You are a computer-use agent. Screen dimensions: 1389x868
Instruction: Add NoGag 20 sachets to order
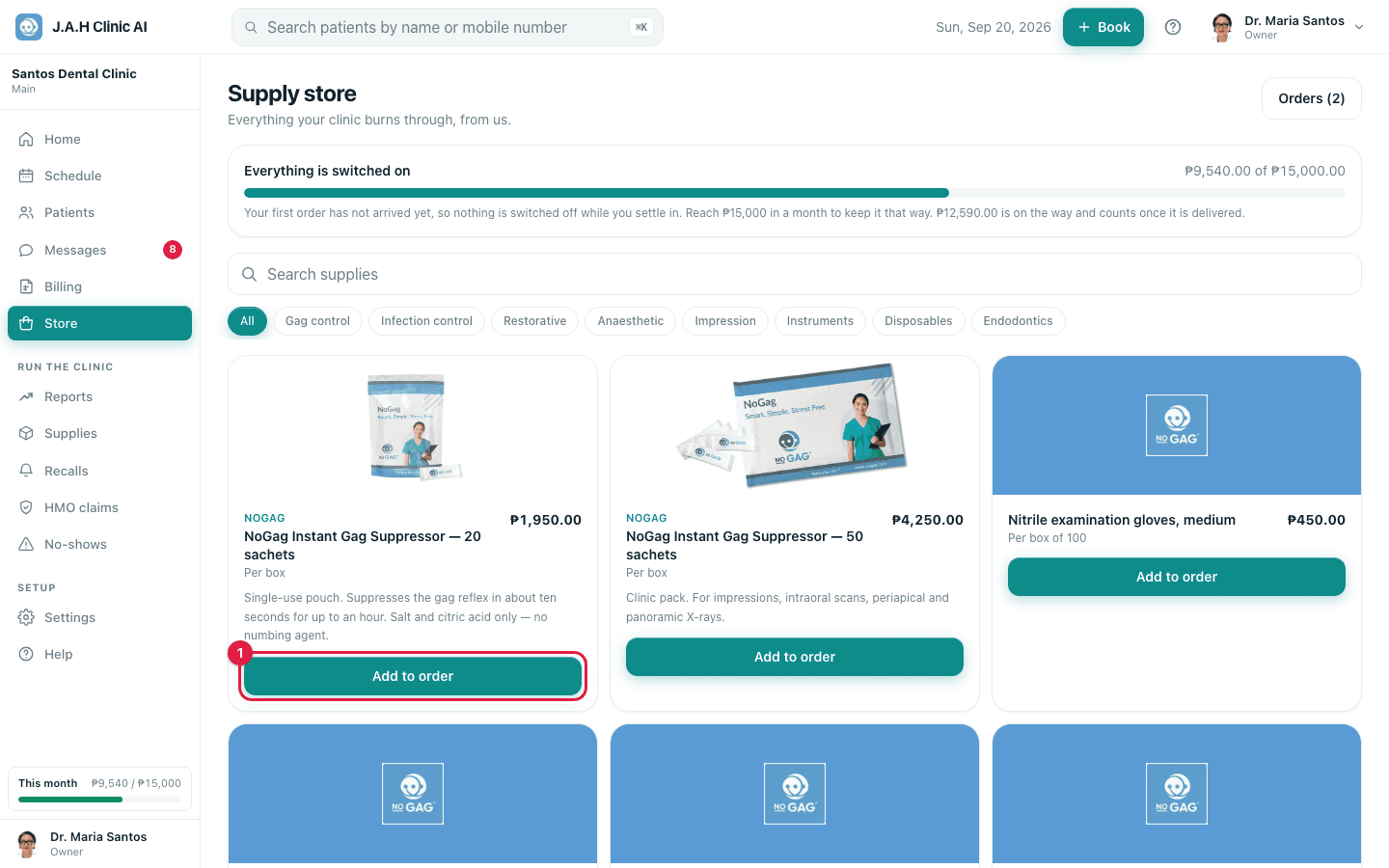coord(413,676)
